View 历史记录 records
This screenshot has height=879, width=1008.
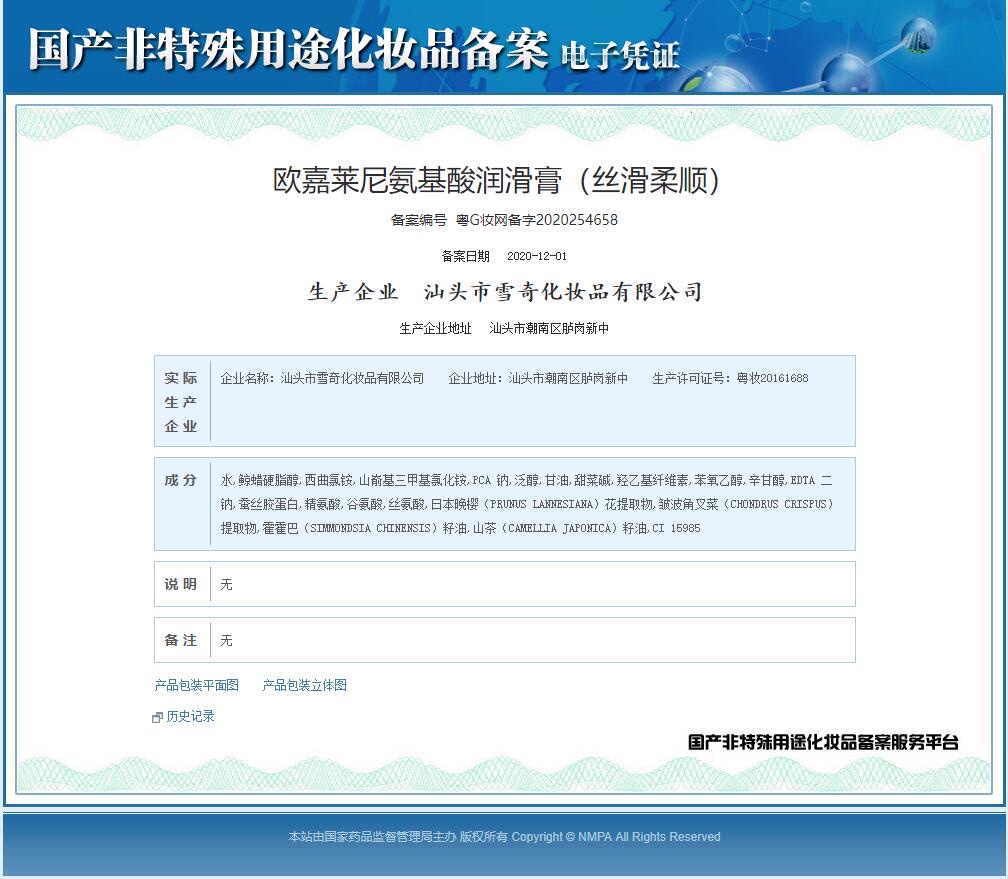190,716
